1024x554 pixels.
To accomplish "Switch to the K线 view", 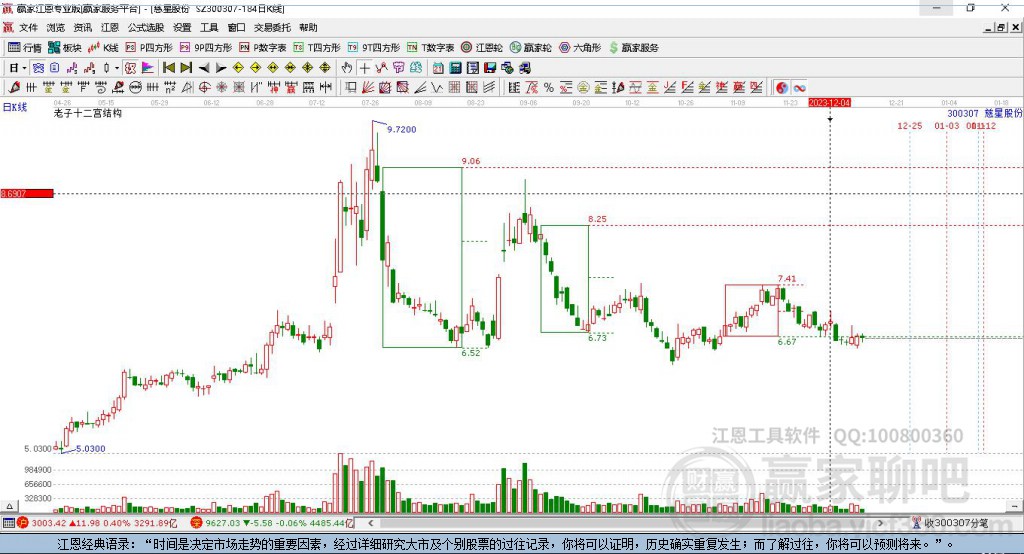I will pyautogui.click(x=103, y=48).
